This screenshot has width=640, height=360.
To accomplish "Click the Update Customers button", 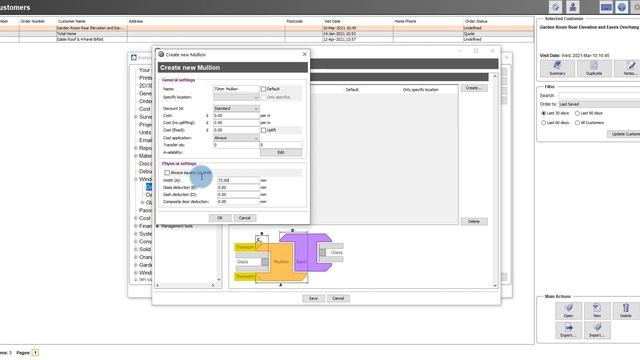I will tap(624, 134).
